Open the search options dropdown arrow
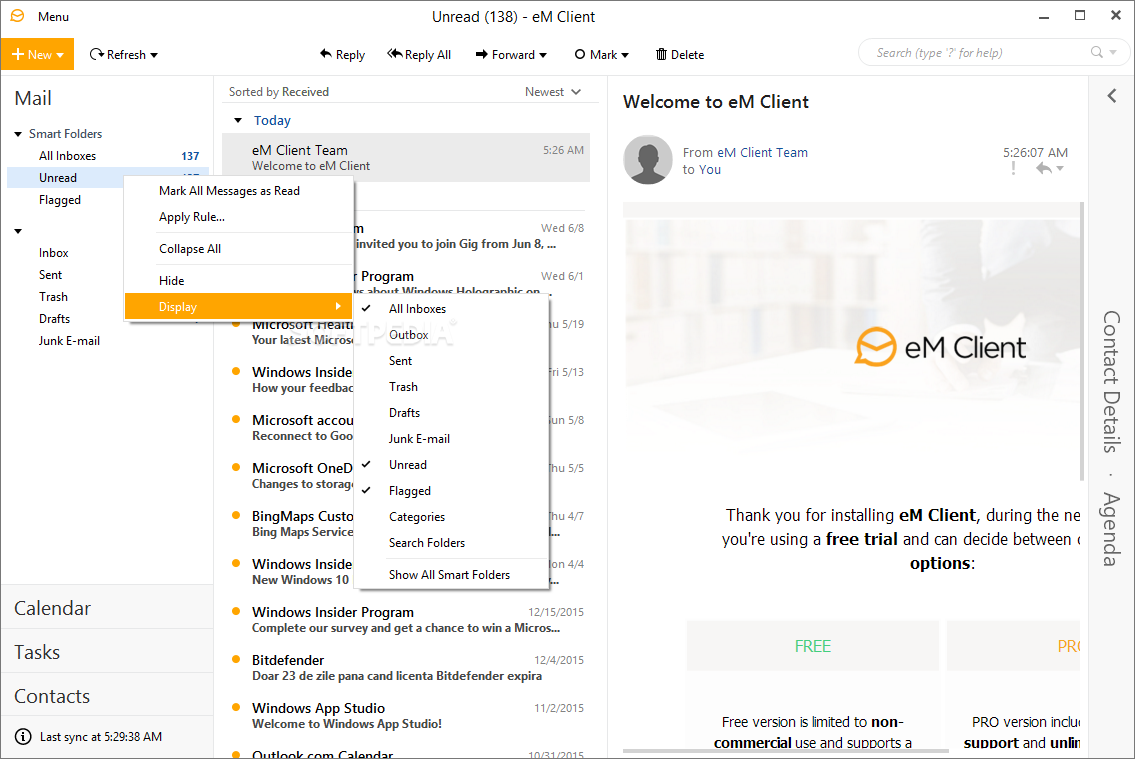 point(1113,52)
